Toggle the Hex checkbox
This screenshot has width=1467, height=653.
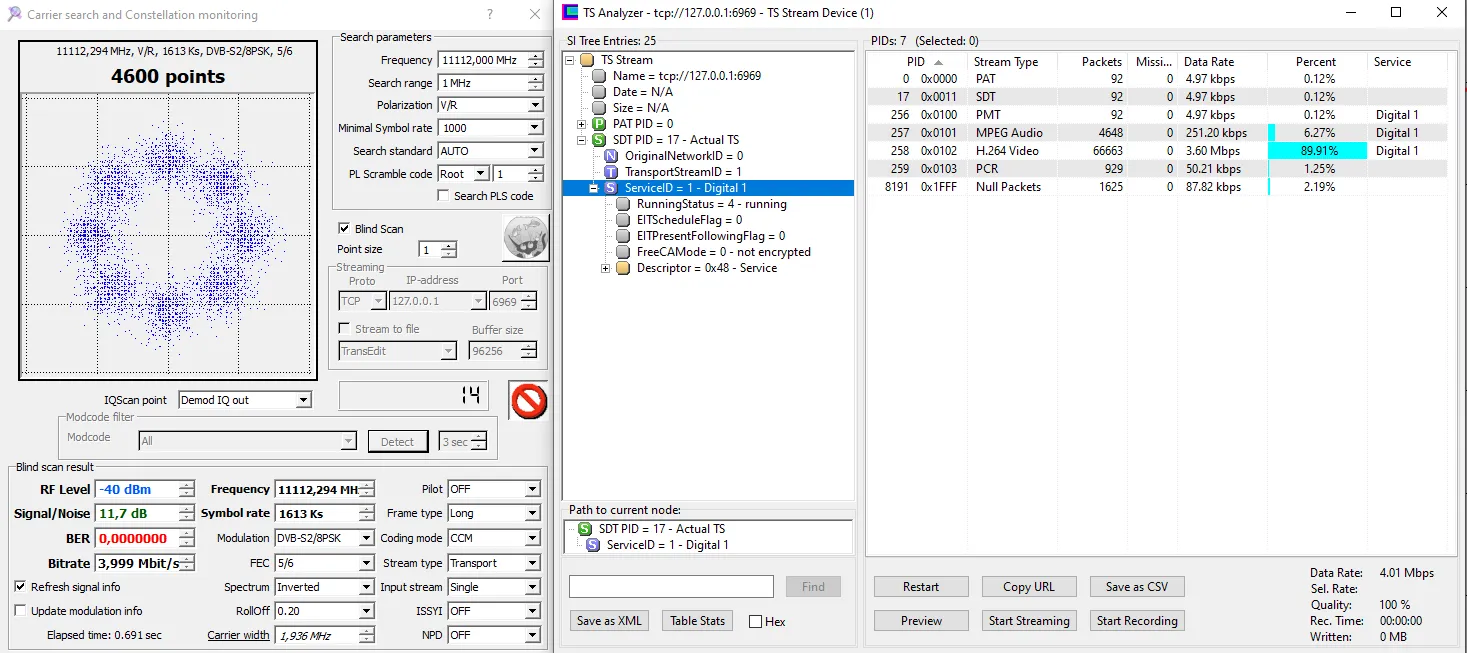[755, 622]
